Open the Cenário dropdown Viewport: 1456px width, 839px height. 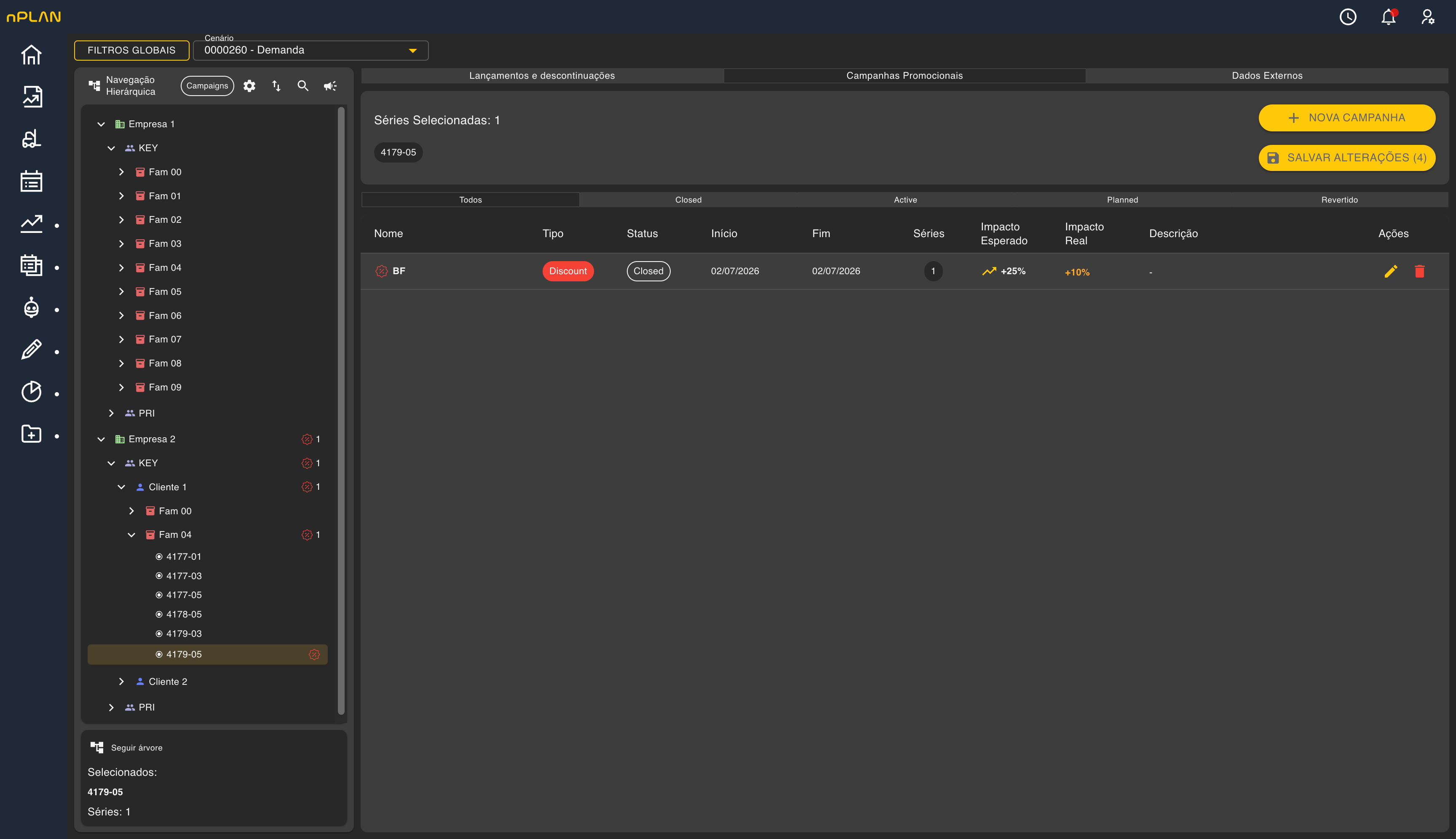[310, 50]
